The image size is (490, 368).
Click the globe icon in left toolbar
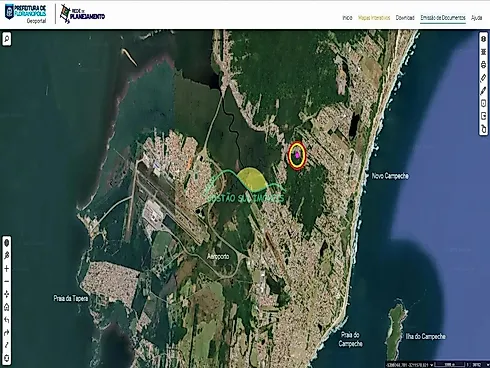pos(7,243)
